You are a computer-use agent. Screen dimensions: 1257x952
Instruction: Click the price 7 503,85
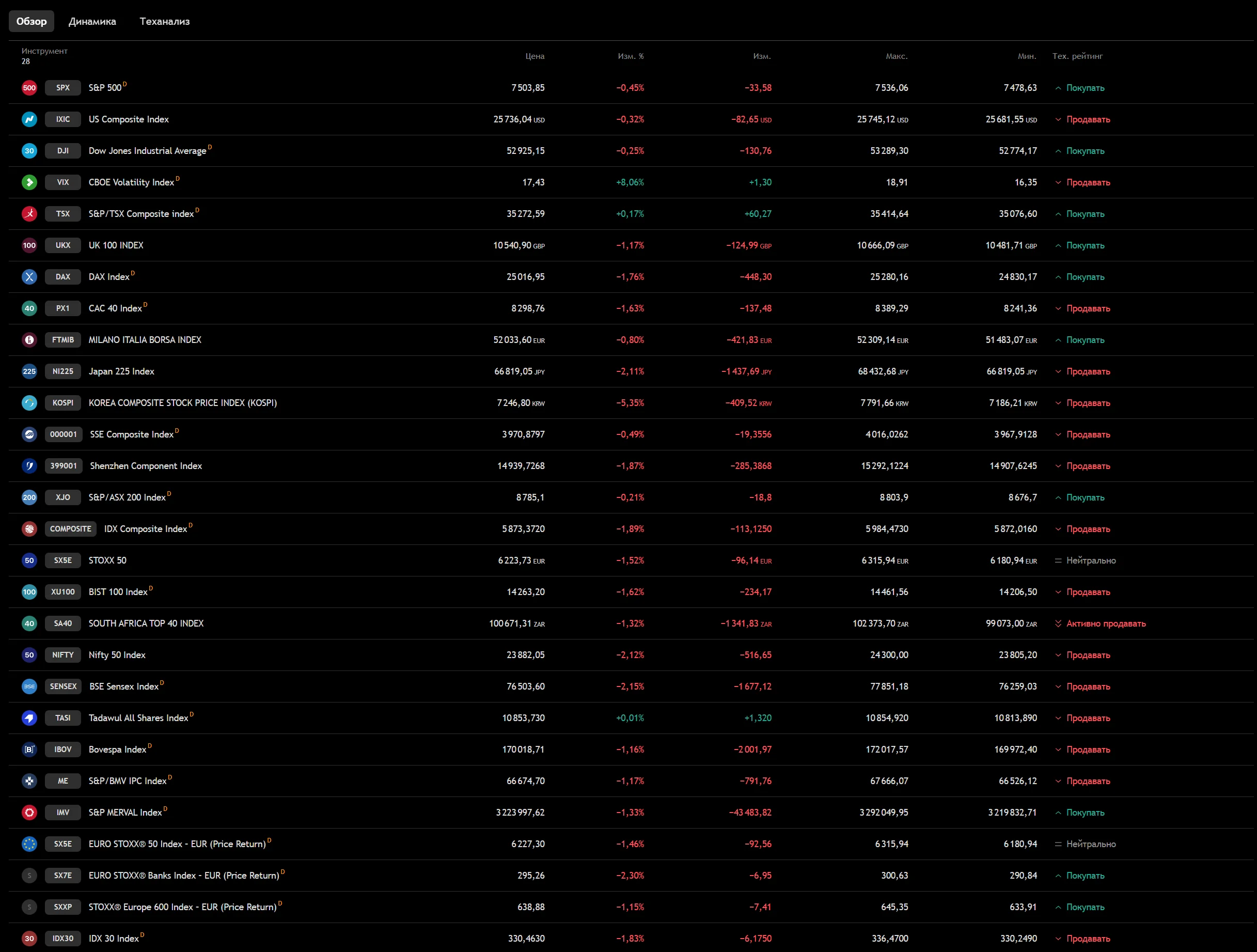click(x=528, y=88)
